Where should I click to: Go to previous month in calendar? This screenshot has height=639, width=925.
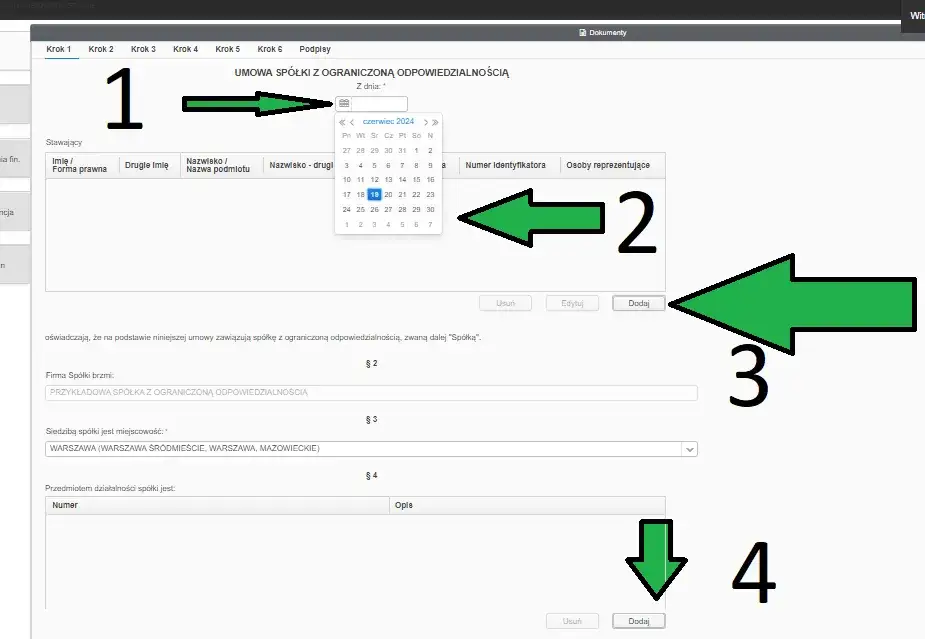(352, 122)
